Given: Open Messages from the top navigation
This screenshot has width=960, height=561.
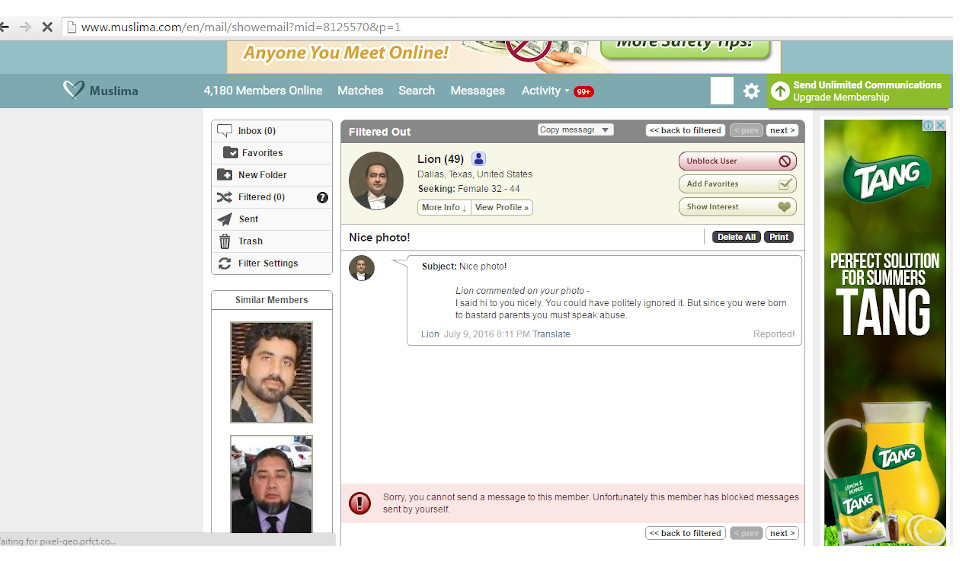Looking at the screenshot, I should tap(477, 90).
